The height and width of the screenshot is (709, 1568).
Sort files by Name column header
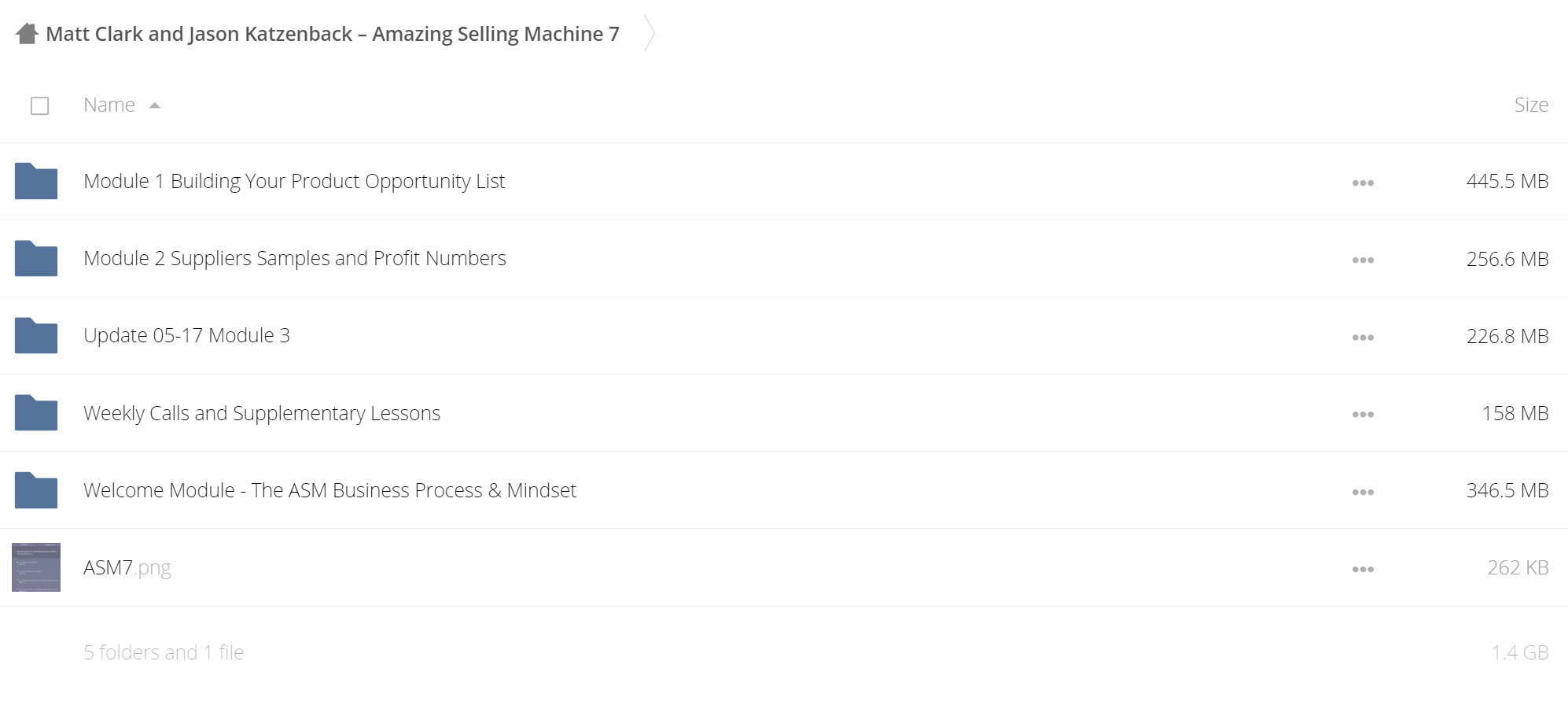click(x=109, y=105)
